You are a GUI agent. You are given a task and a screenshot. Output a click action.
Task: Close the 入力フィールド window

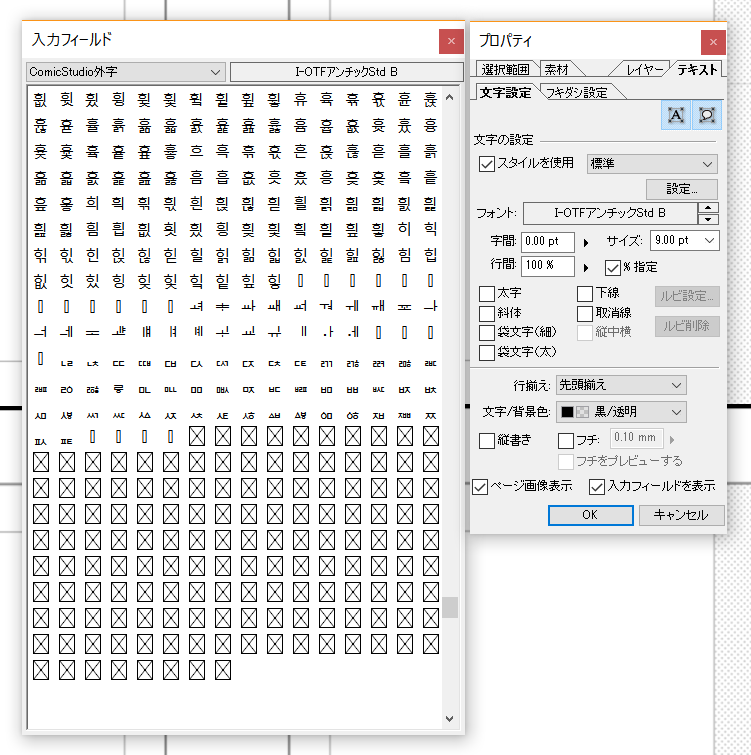451,41
